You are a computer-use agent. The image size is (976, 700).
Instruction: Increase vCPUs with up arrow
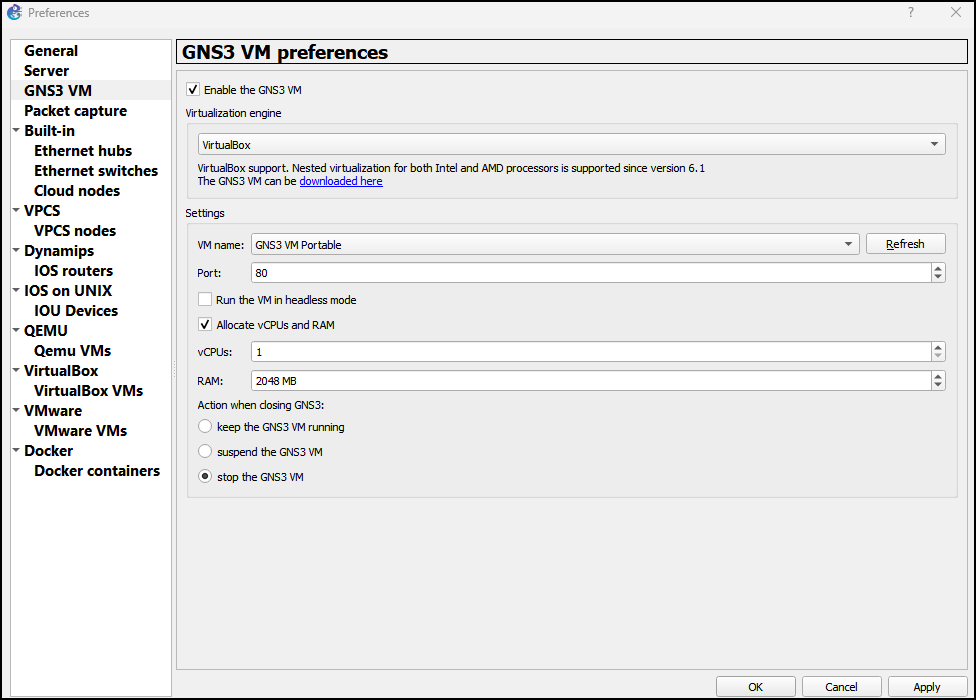pyautogui.click(x=938, y=347)
